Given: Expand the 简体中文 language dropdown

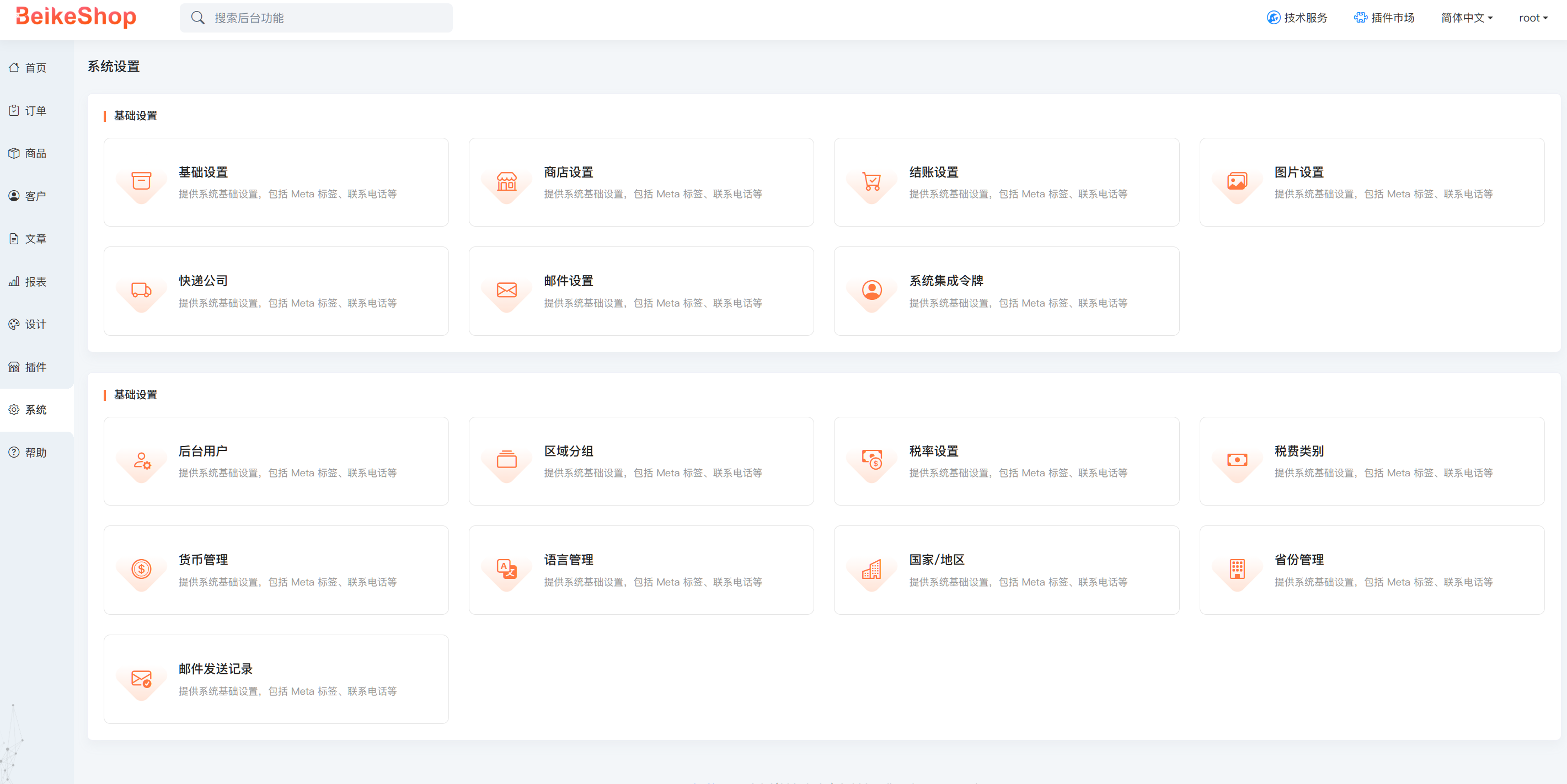Looking at the screenshot, I should pos(1466,18).
